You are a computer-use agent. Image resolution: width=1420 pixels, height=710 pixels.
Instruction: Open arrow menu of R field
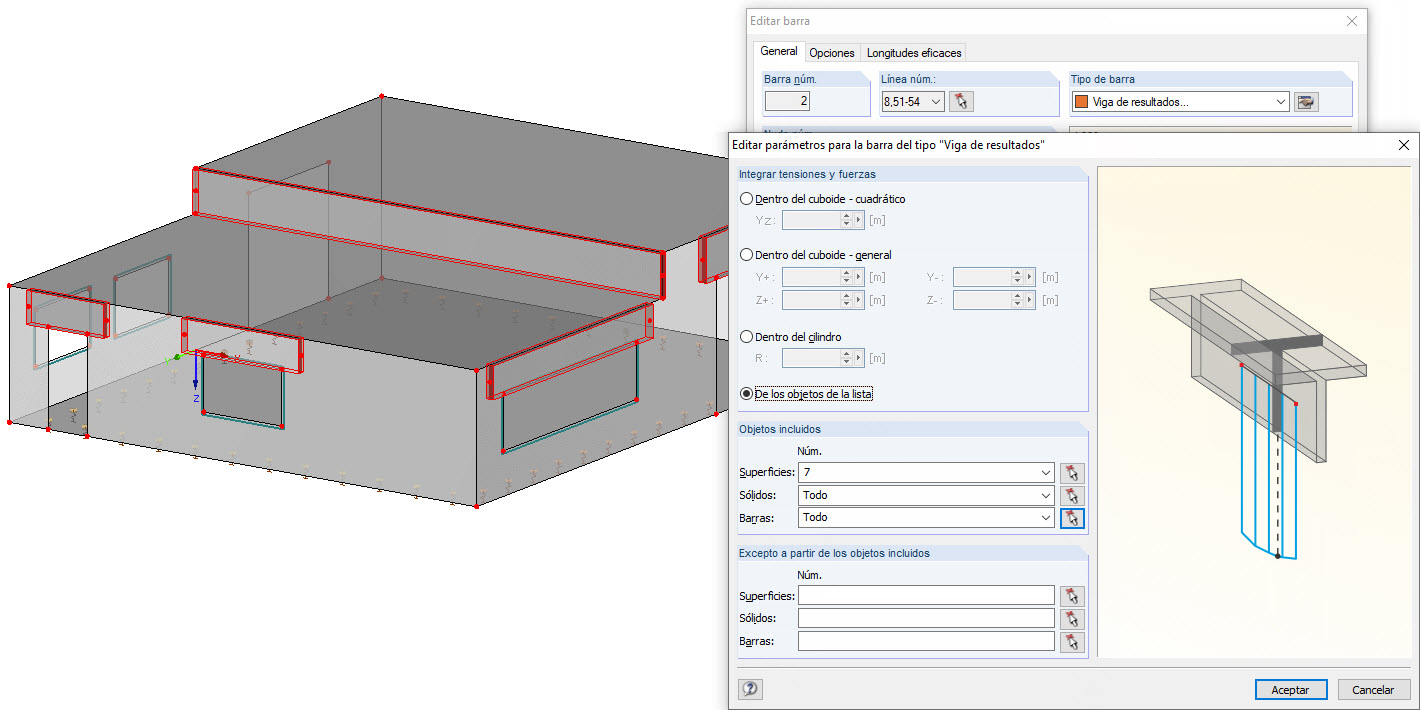point(858,358)
